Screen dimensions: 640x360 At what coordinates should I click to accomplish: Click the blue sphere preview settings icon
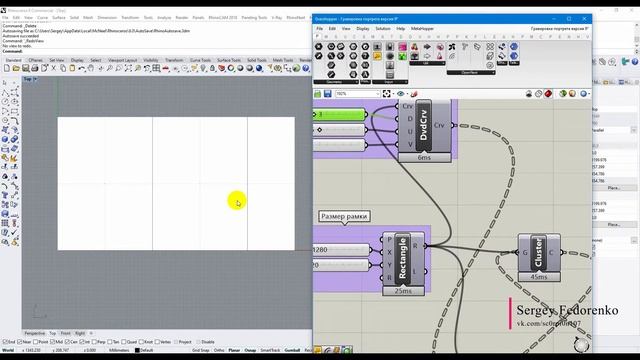[x=584, y=94]
